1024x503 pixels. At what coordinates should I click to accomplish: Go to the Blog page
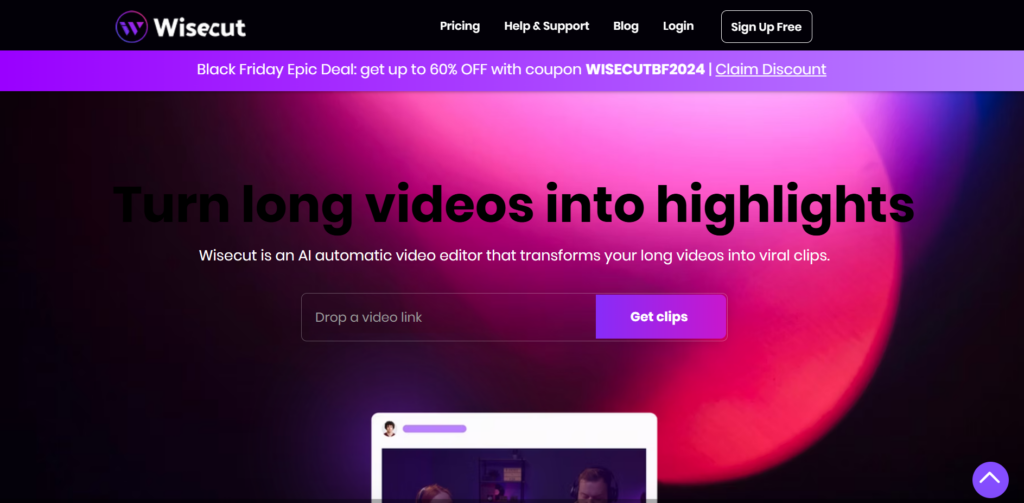[x=626, y=26]
